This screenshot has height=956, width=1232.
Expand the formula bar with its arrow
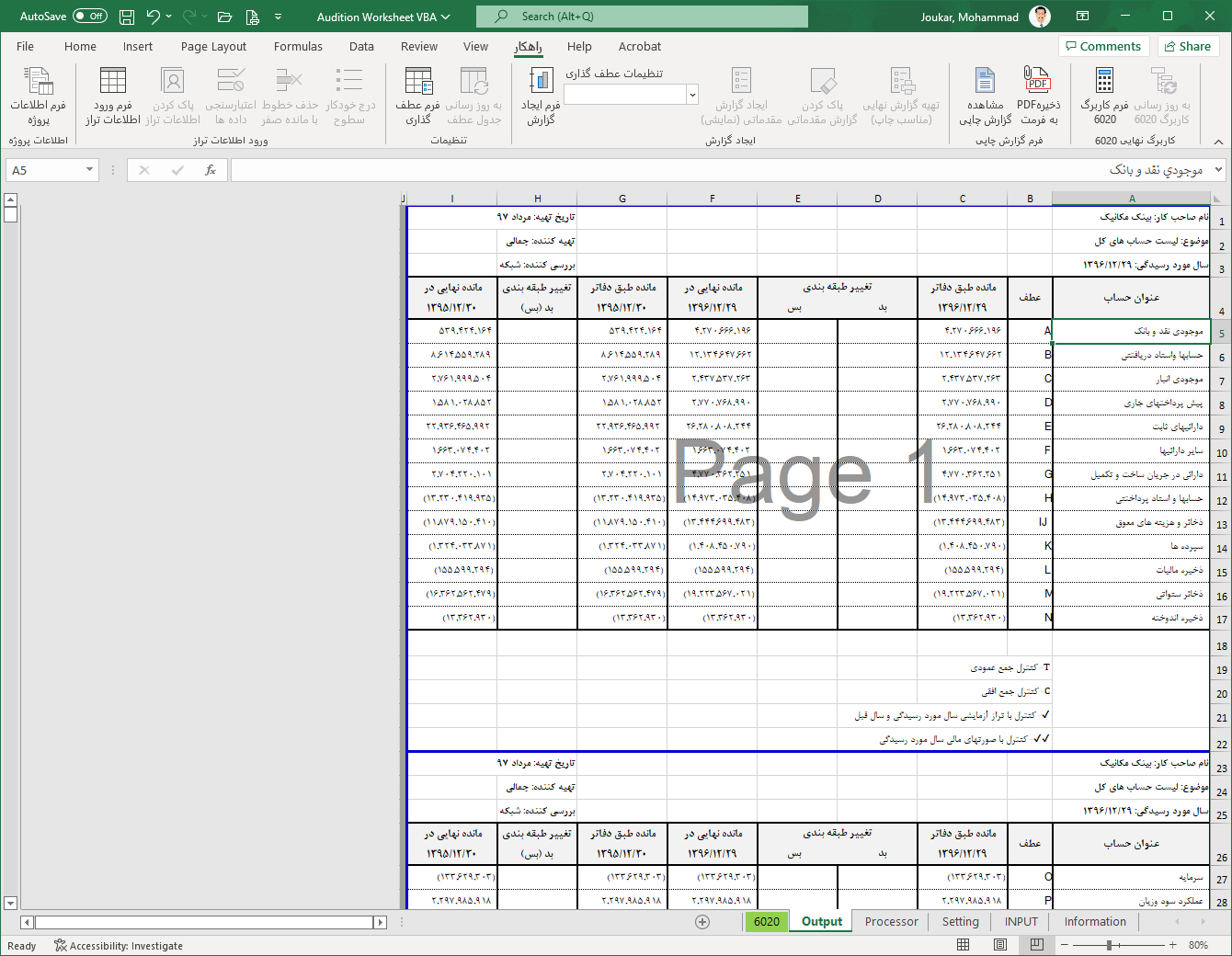[x=1219, y=170]
